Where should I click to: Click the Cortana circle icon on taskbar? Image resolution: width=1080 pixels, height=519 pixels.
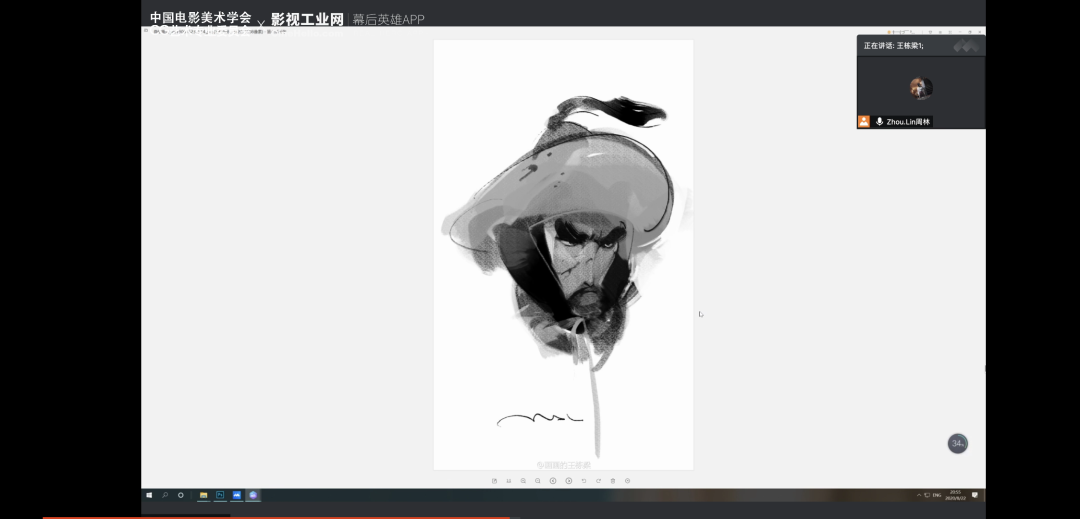click(180, 495)
